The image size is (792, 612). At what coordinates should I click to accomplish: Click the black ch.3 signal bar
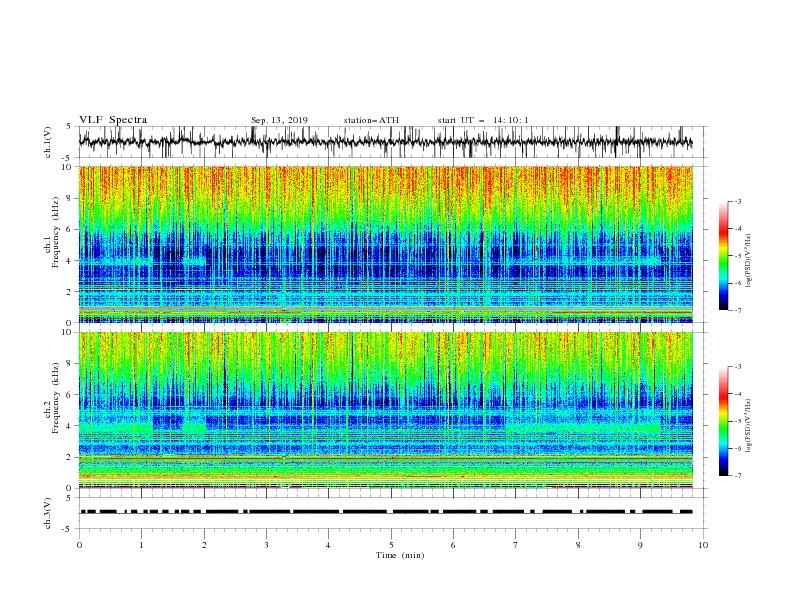[x=385, y=512]
